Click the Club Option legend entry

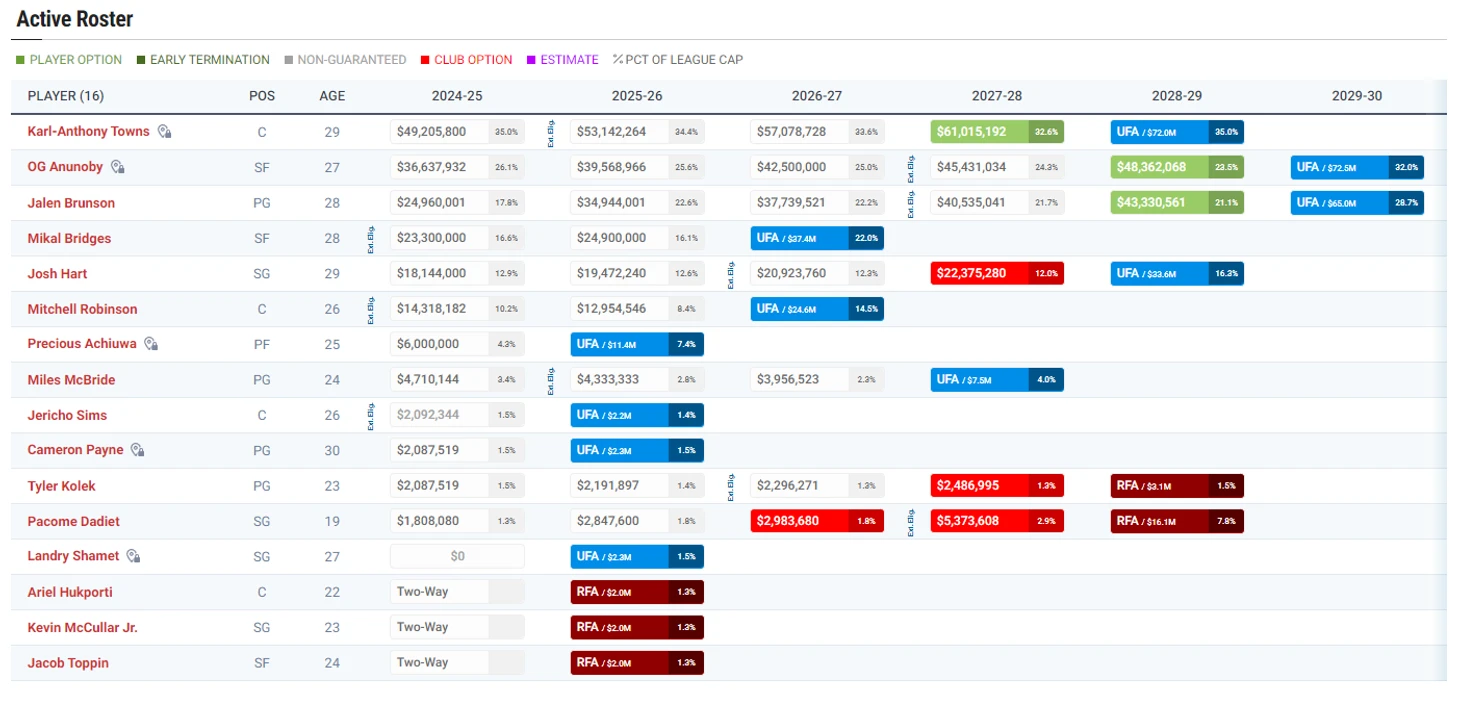coord(467,60)
